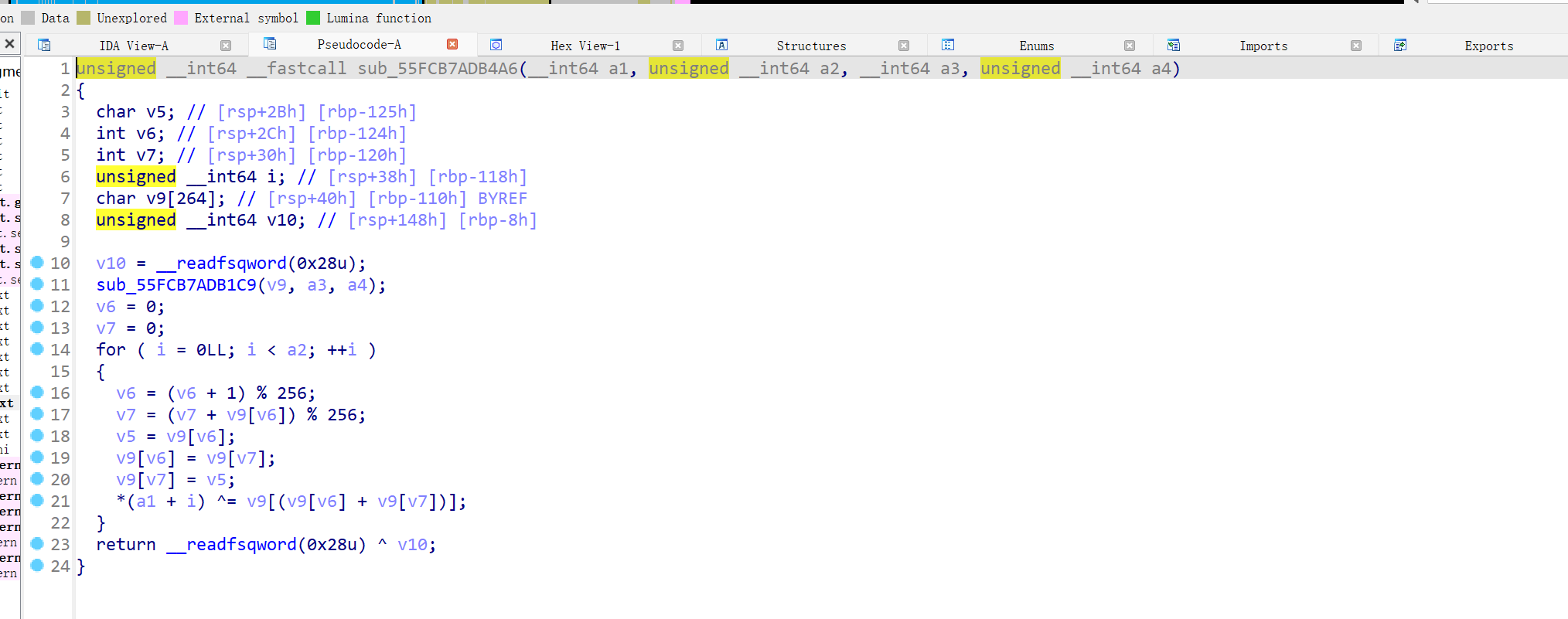Click the Enums tab icon
Image resolution: width=1568 pixels, height=619 pixels.
948,45
